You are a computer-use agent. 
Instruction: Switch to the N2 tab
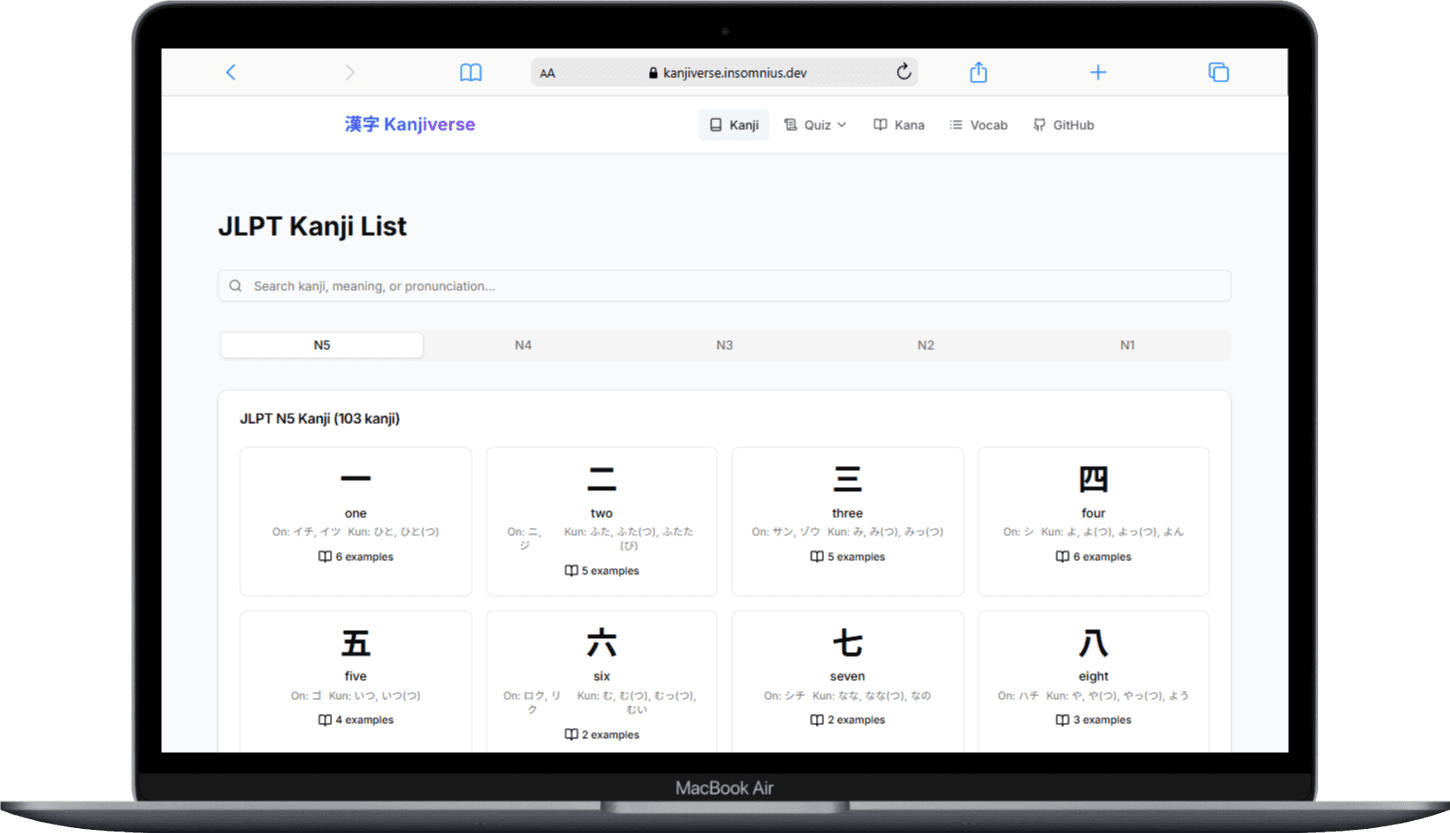(x=926, y=345)
